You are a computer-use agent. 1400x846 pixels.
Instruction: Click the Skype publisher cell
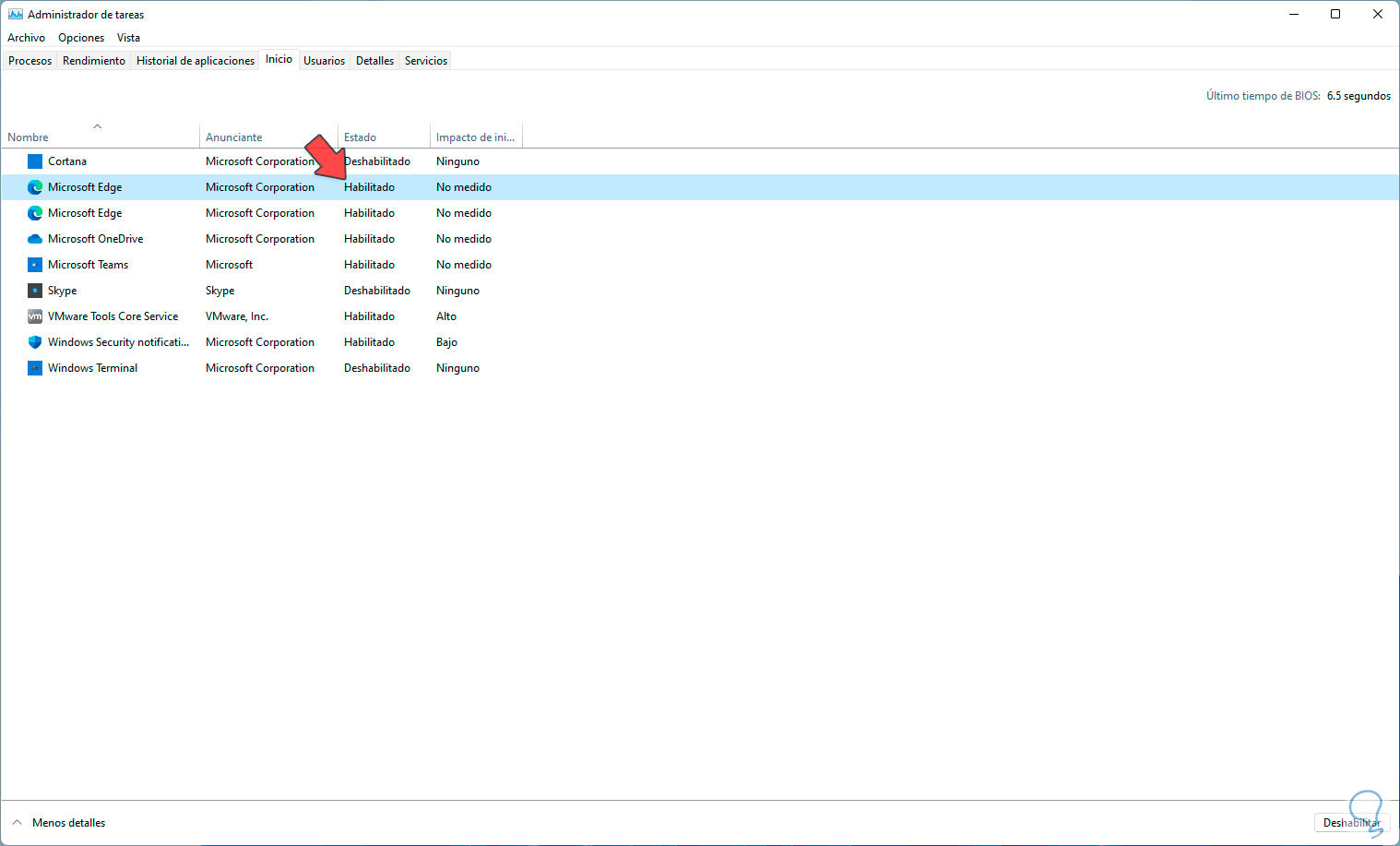[x=220, y=291]
